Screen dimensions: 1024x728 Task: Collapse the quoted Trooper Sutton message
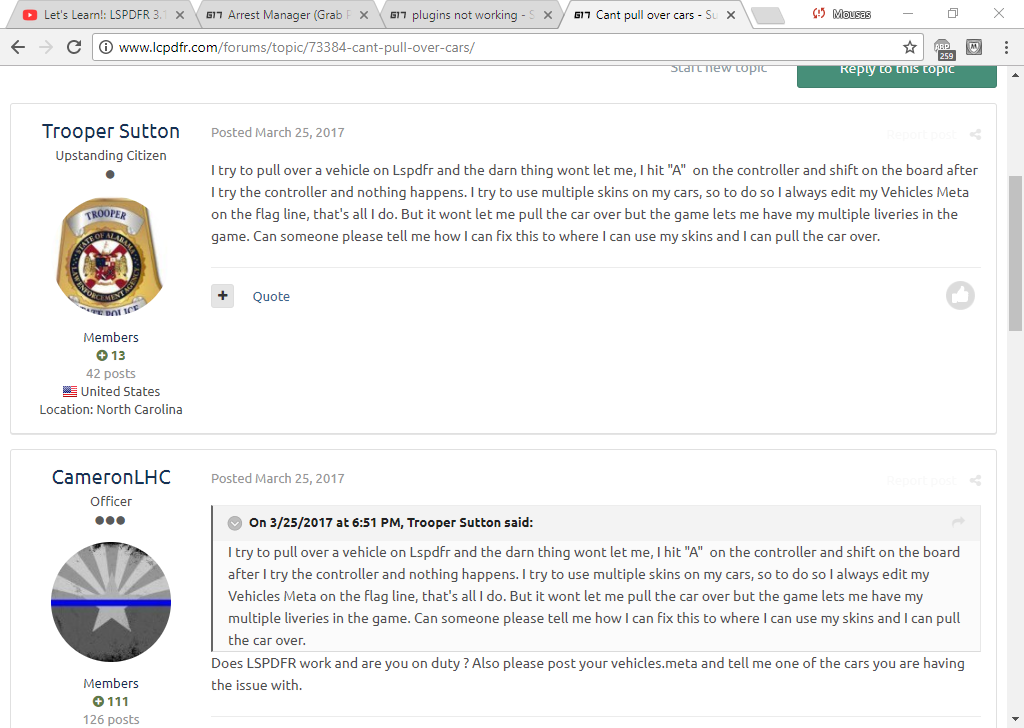click(234, 523)
